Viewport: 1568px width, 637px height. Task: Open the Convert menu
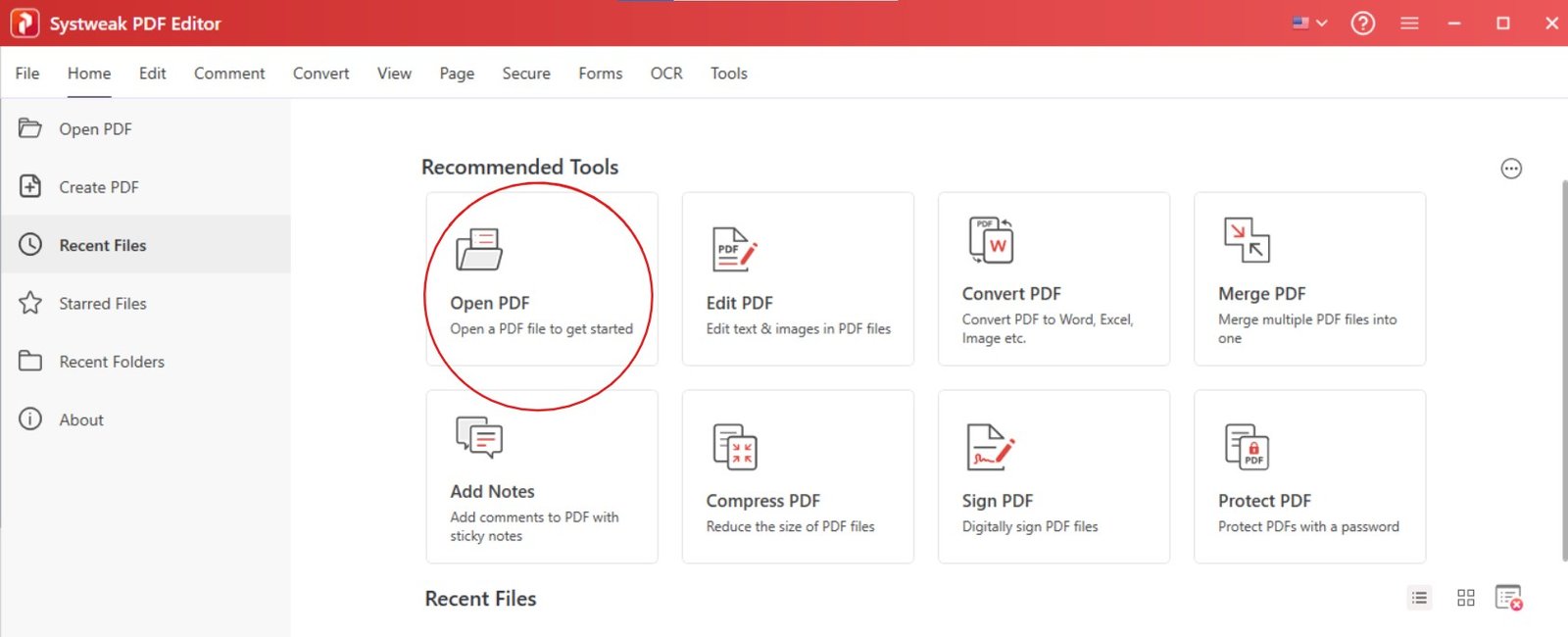click(x=320, y=73)
